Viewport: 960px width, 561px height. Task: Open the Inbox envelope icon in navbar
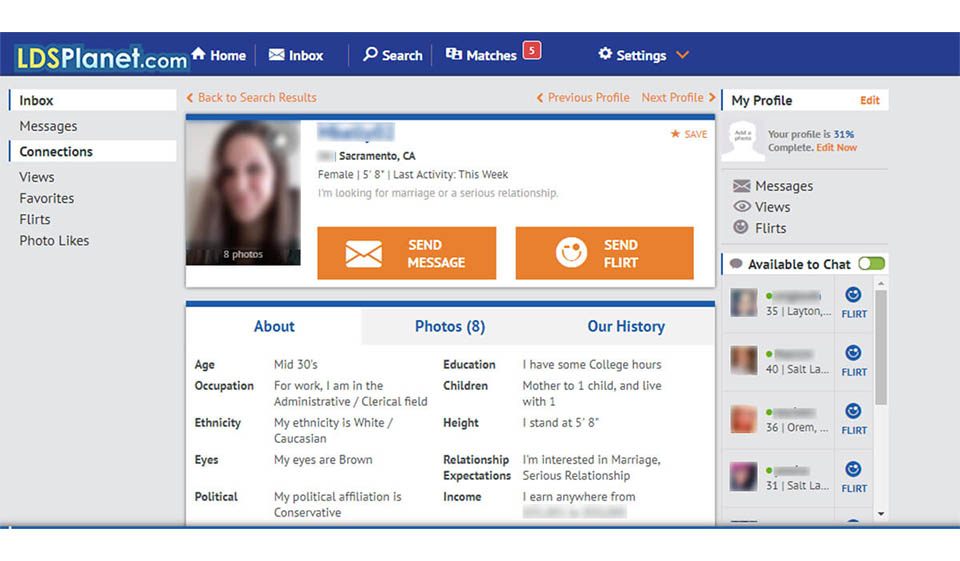tap(276, 55)
